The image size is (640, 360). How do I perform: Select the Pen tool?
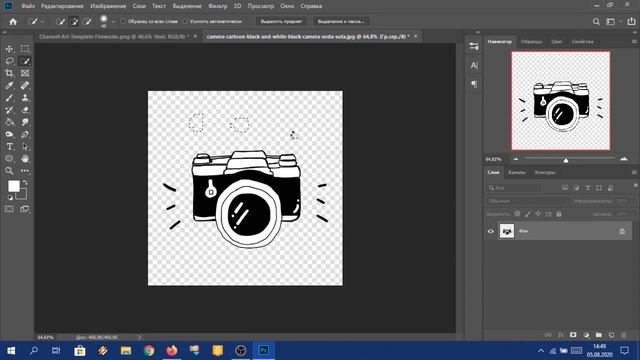pos(25,134)
